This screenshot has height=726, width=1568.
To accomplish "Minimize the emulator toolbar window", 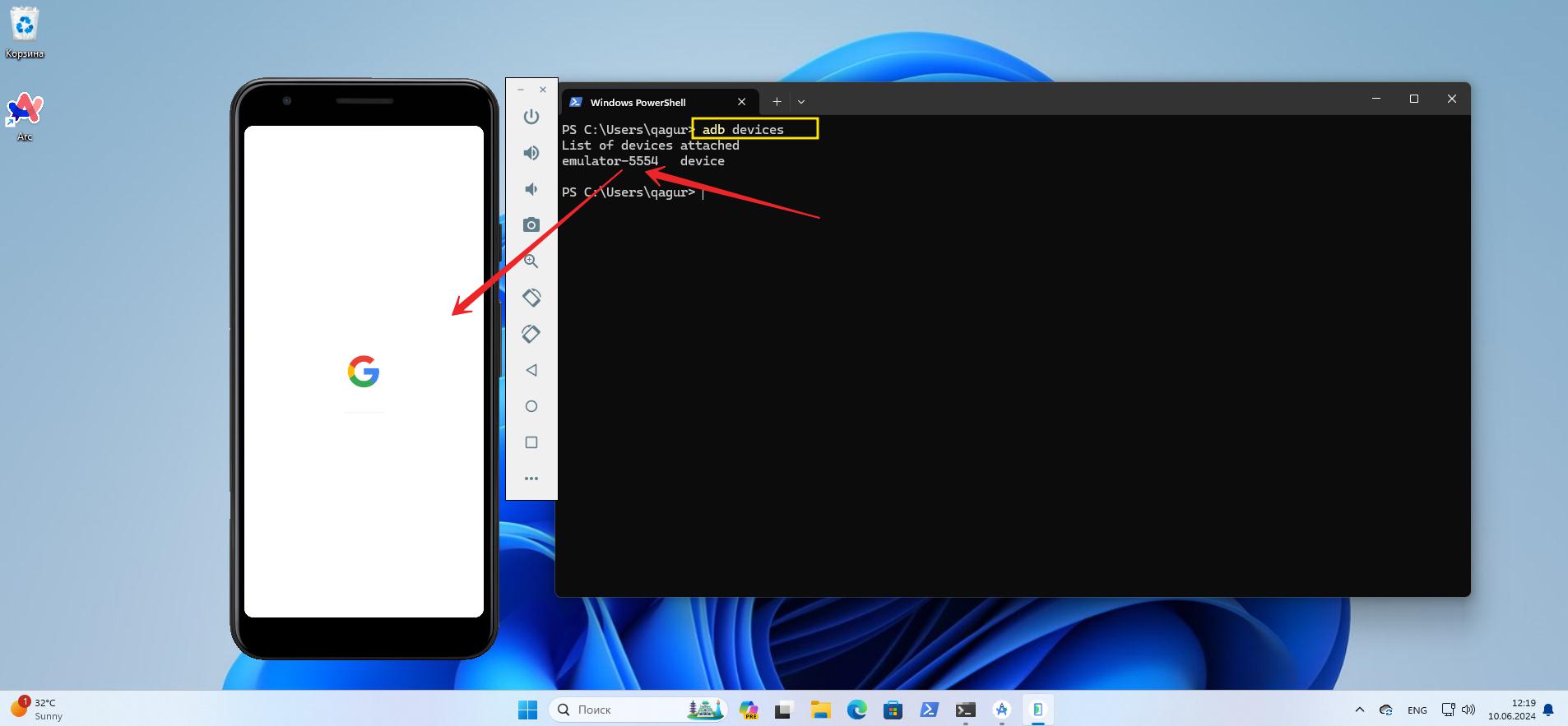I will pos(521,90).
